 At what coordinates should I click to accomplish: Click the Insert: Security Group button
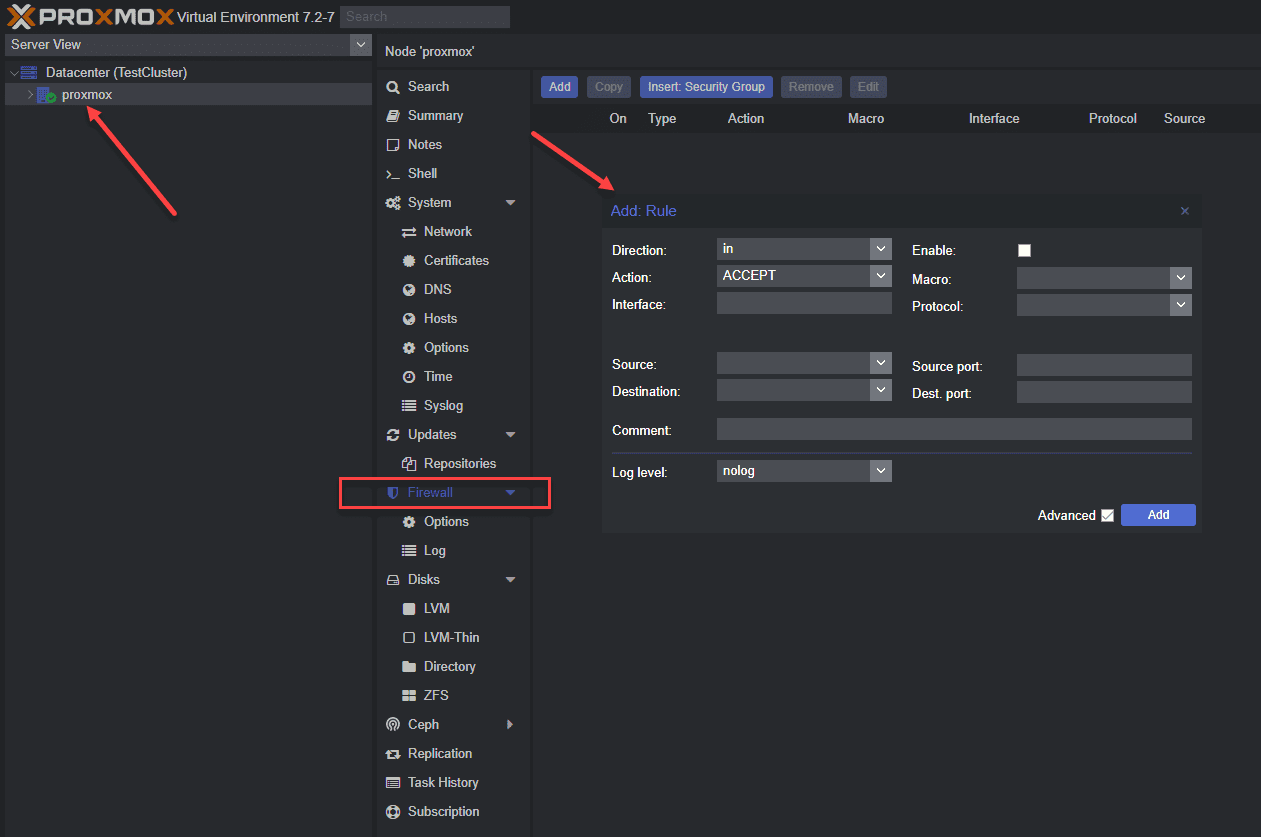click(x=706, y=87)
